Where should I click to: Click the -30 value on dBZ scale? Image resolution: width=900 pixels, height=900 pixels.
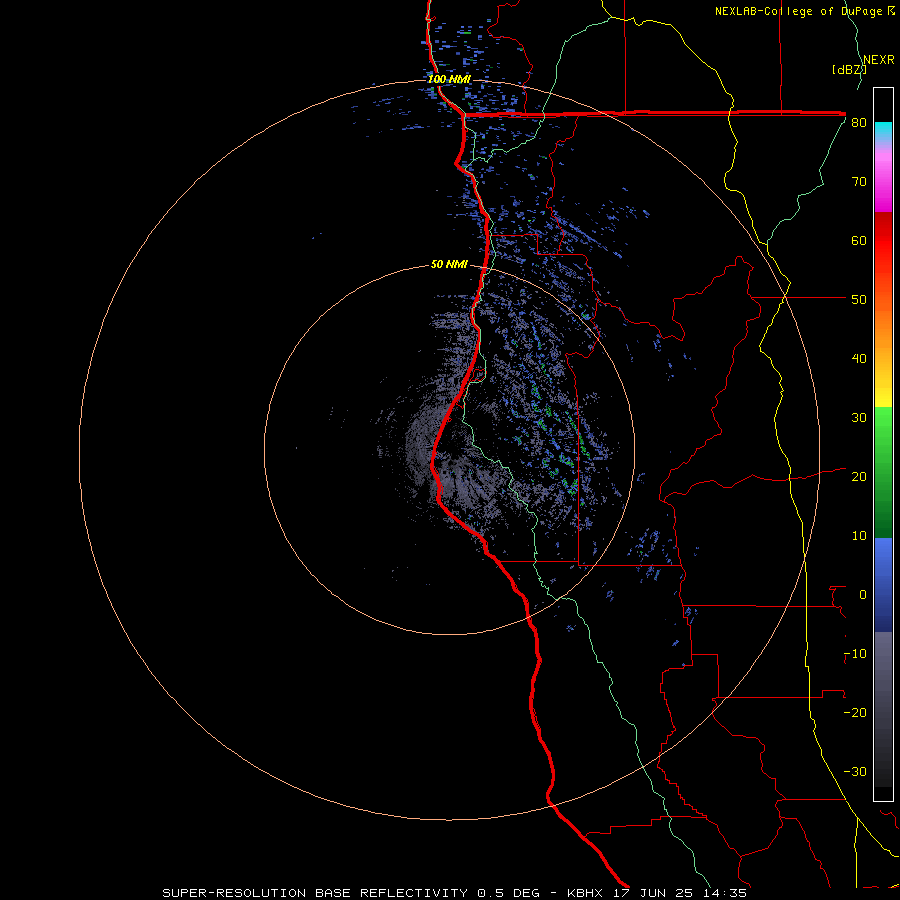point(855,771)
